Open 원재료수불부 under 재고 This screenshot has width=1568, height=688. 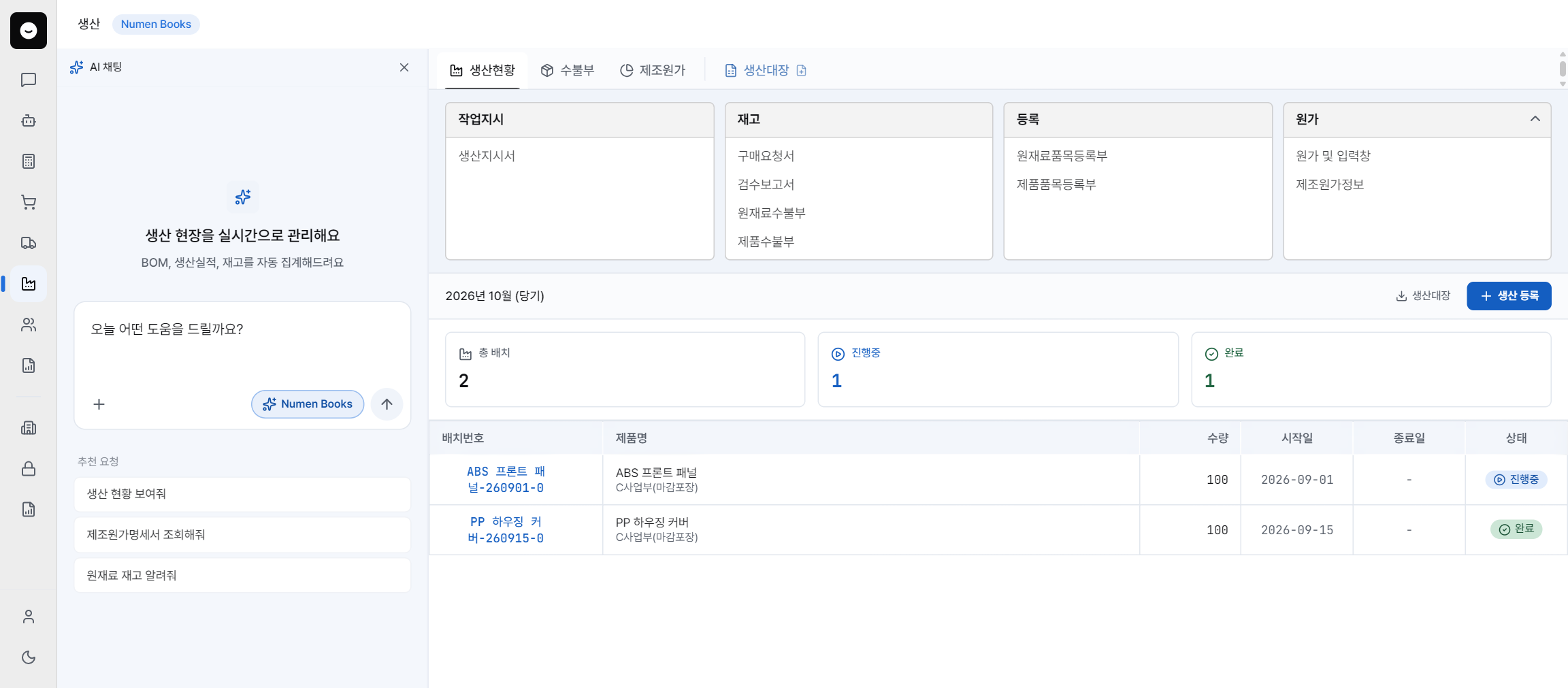771,213
